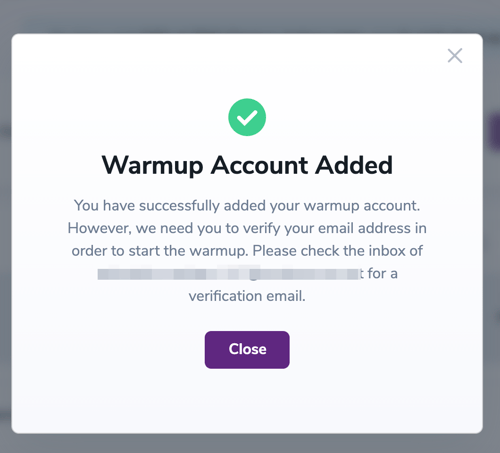Click the green success checkmark icon
Image resolution: width=500 pixels, height=453 pixels.
tap(247, 117)
